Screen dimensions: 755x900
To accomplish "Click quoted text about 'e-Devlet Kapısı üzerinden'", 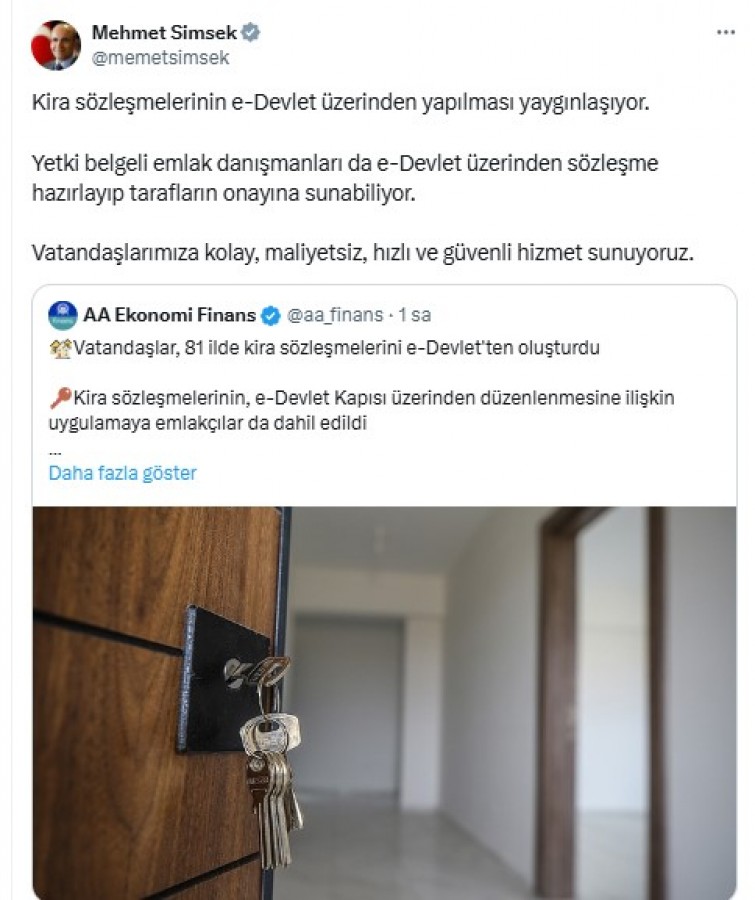I will pos(361,410).
